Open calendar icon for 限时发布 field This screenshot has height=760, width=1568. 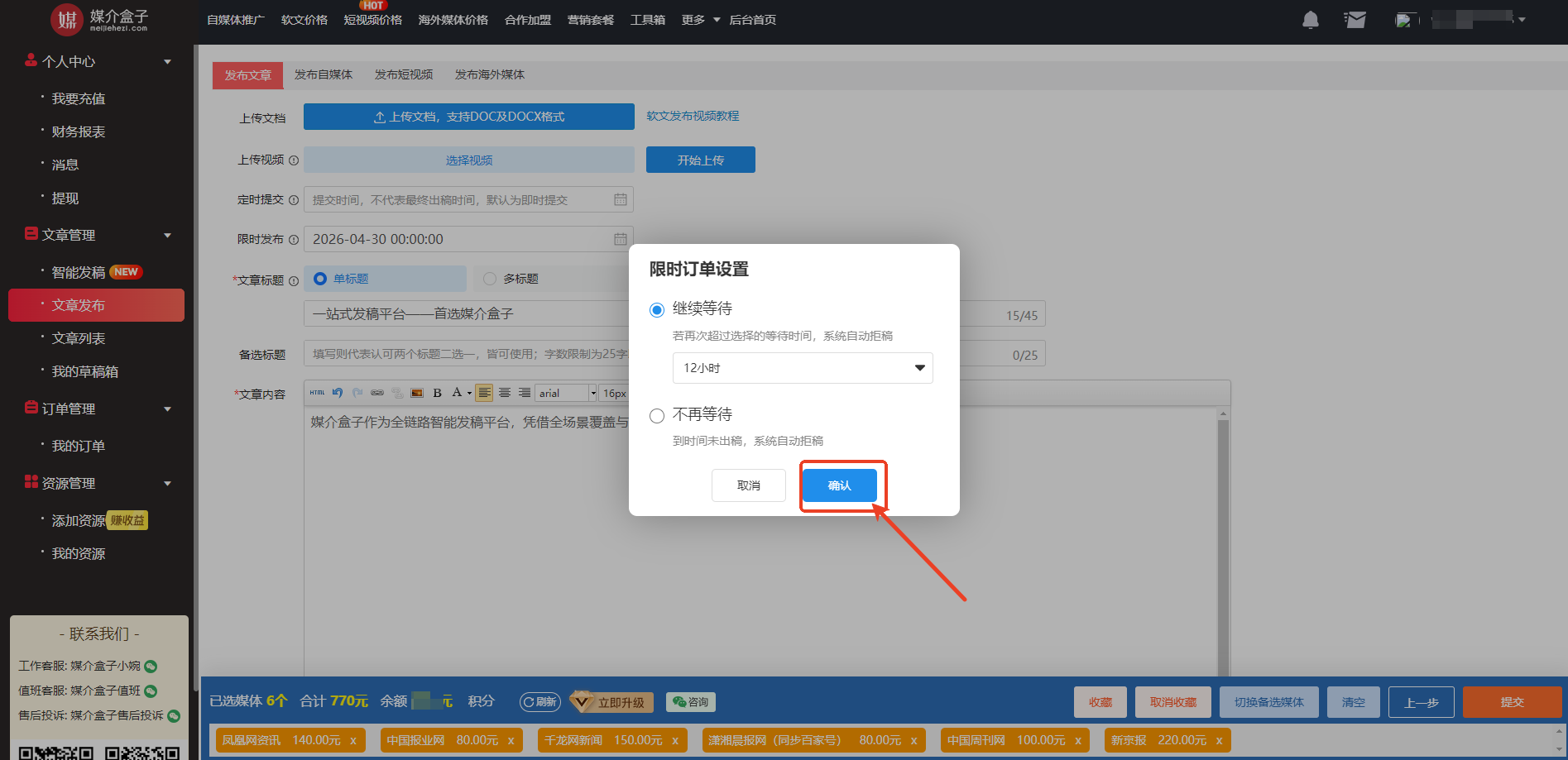[x=620, y=239]
